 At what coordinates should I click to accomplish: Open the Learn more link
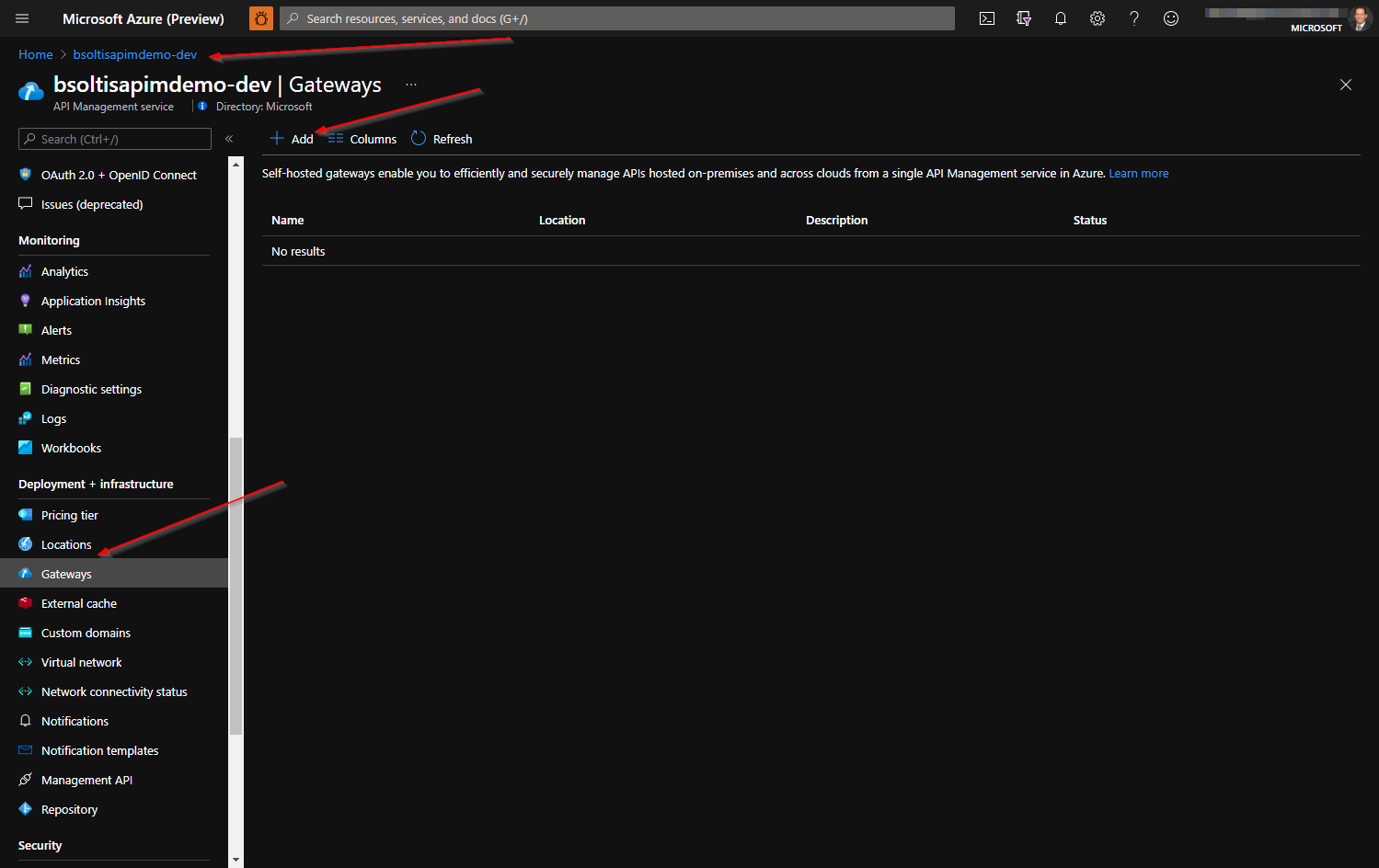tap(1138, 174)
